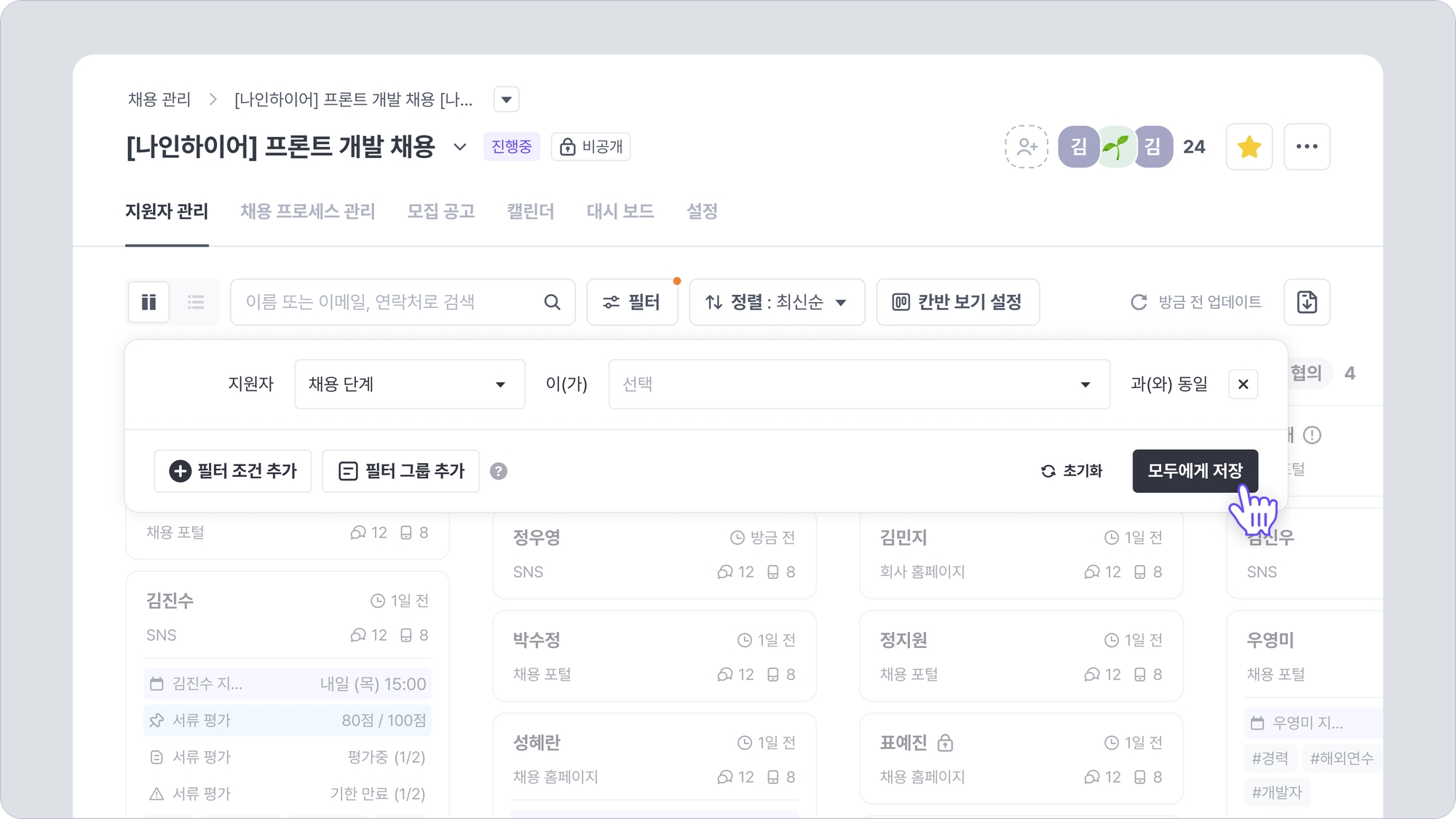This screenshot has height=819, width=1456.
Task: Open 김민지 applicant card
Action: (x=1021, y=554)
